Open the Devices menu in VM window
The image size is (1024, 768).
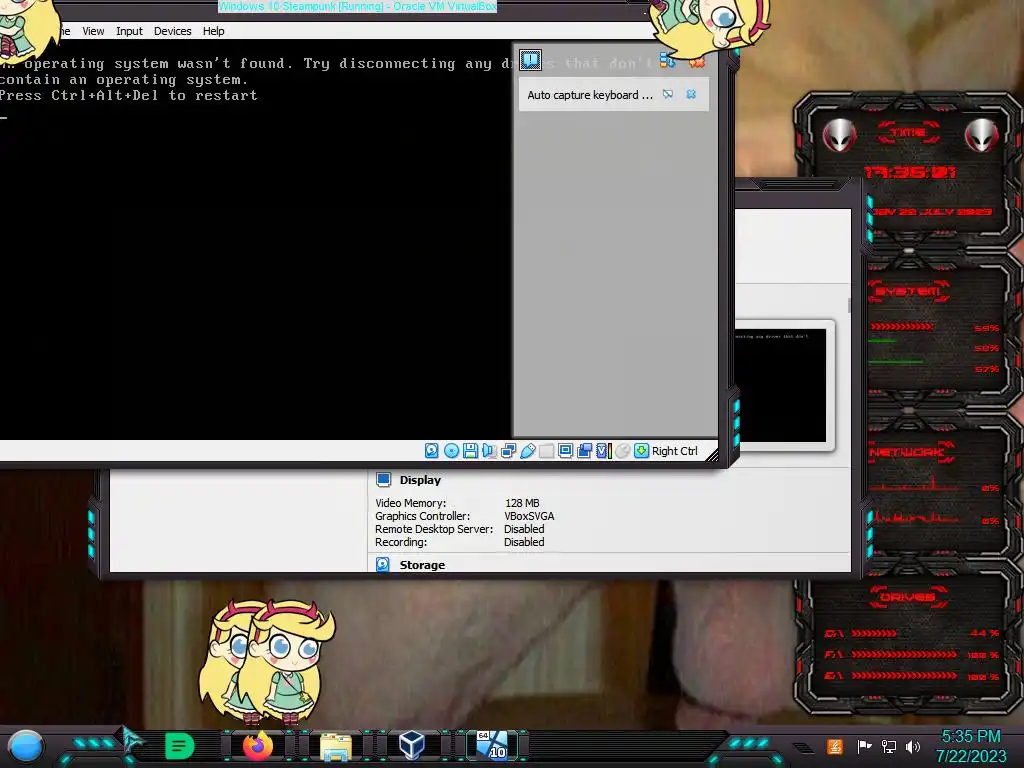click(x=172, y=31)
